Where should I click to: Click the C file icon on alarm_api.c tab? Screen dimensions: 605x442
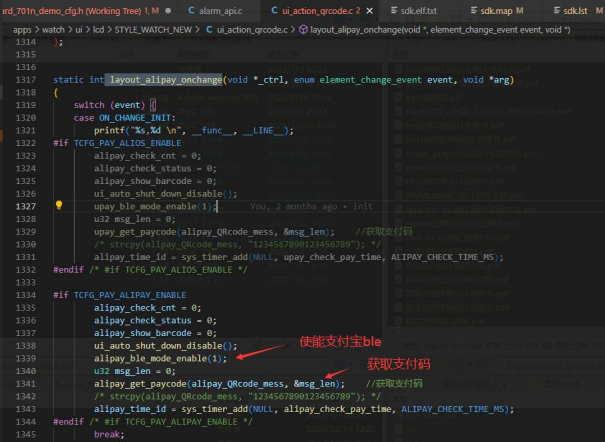191,11
